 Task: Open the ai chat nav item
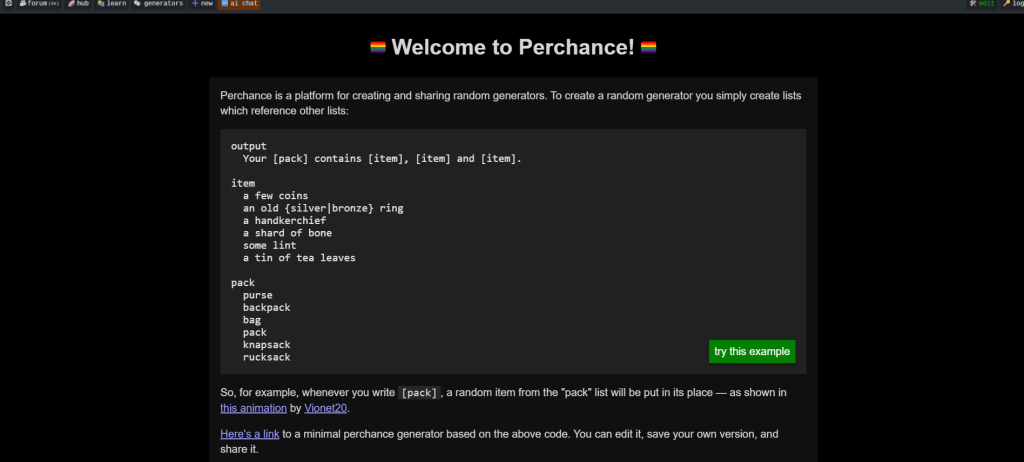click(239, 4)
